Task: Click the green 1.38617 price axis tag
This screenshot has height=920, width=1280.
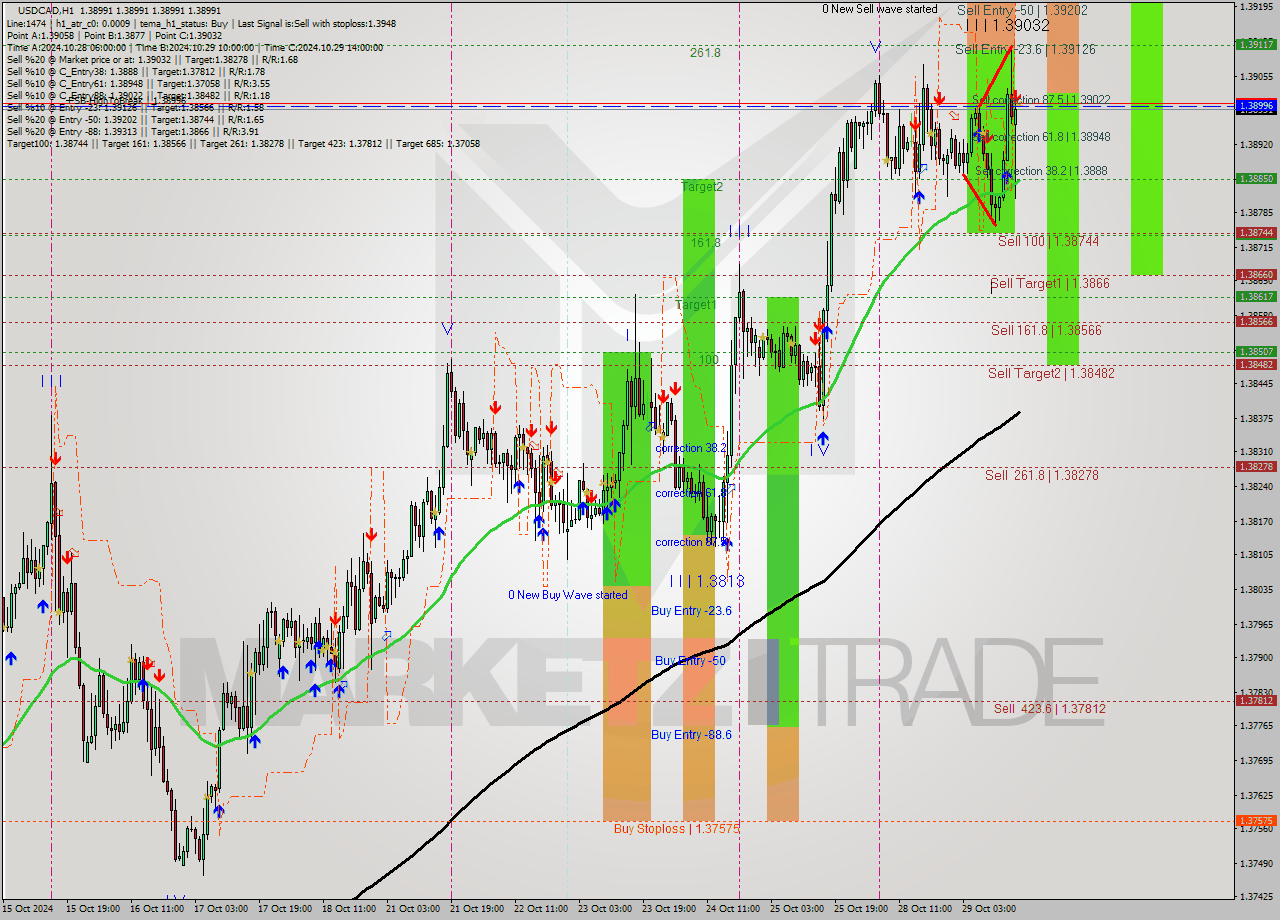Action: coord(1256,296)
